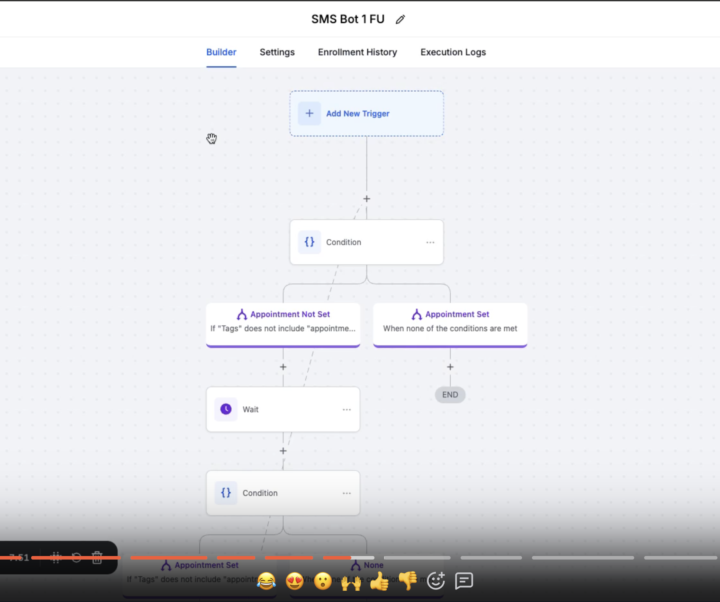Click the trash icon in recording controls
The width and height of the screenshot is (720, 602).
click(97, 557)
